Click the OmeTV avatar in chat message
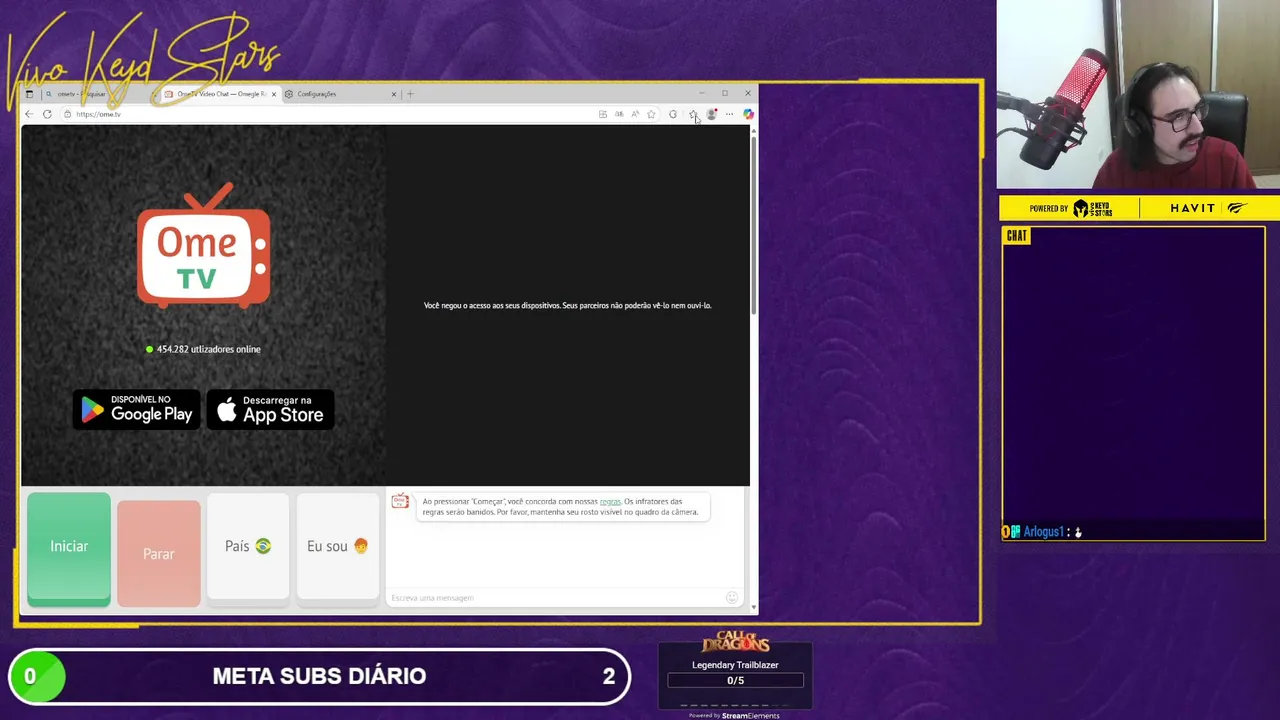1280x720 pixels. tap(400, 502)
